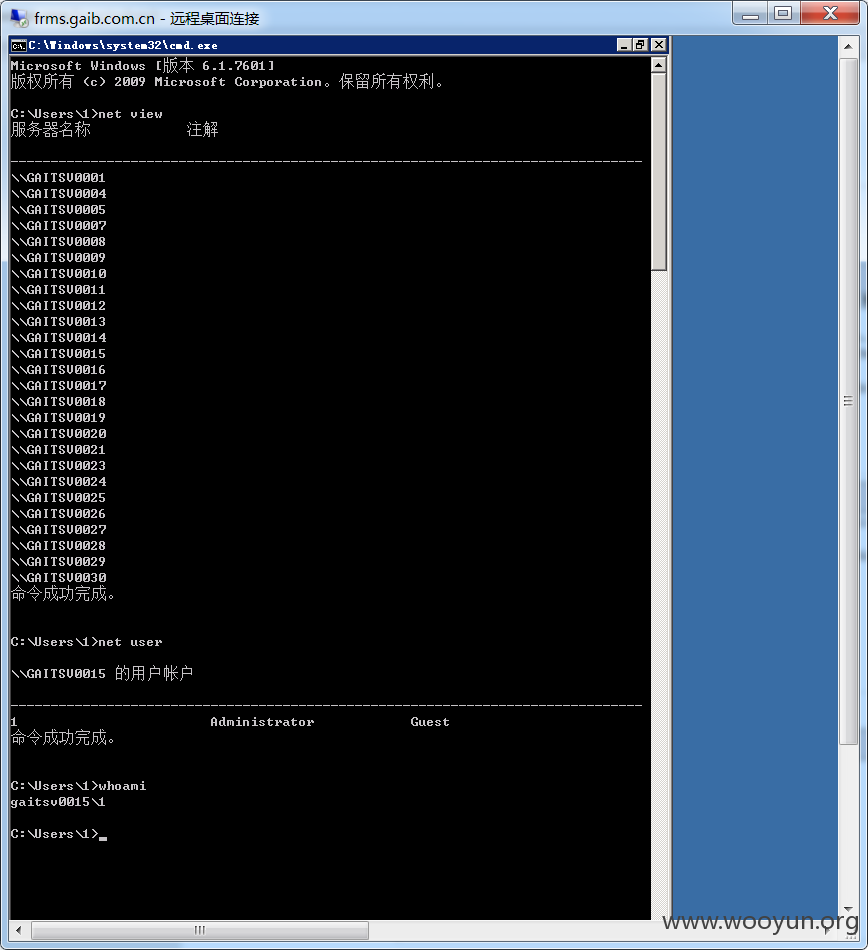Click the \\GAITSV0009 server entry

58,257
